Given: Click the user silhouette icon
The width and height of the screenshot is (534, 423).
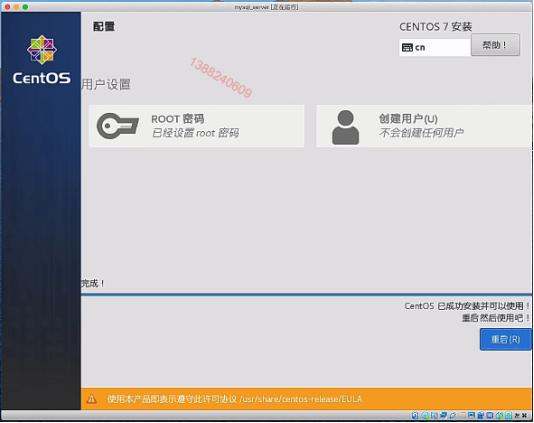Looking at the screenshot, I should [345, 127].
